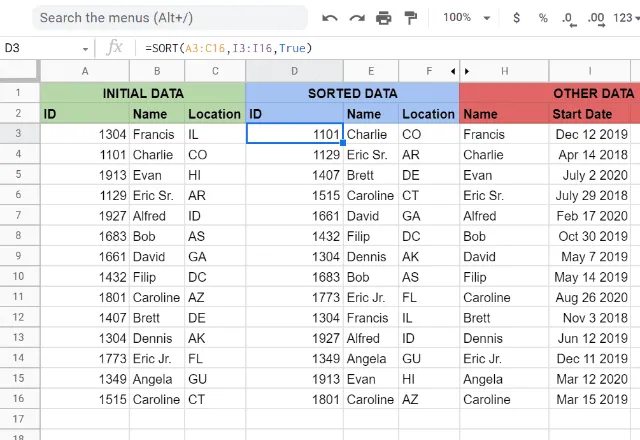The width and height of the screenshot is (640, 440).
Task: Open the D3 name box dropdown
Action: click(x=85, y=49)
